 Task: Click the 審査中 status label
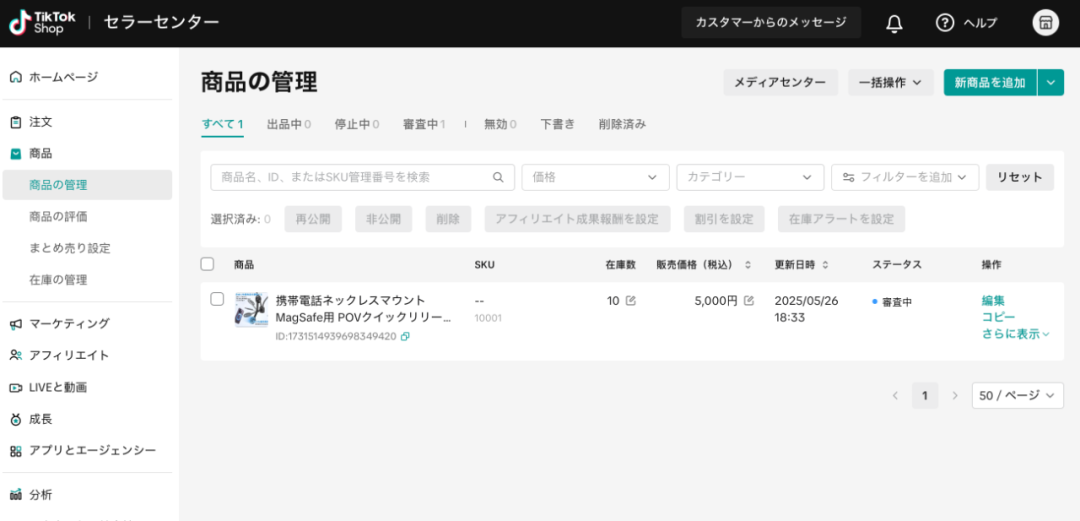click(897, 302)
